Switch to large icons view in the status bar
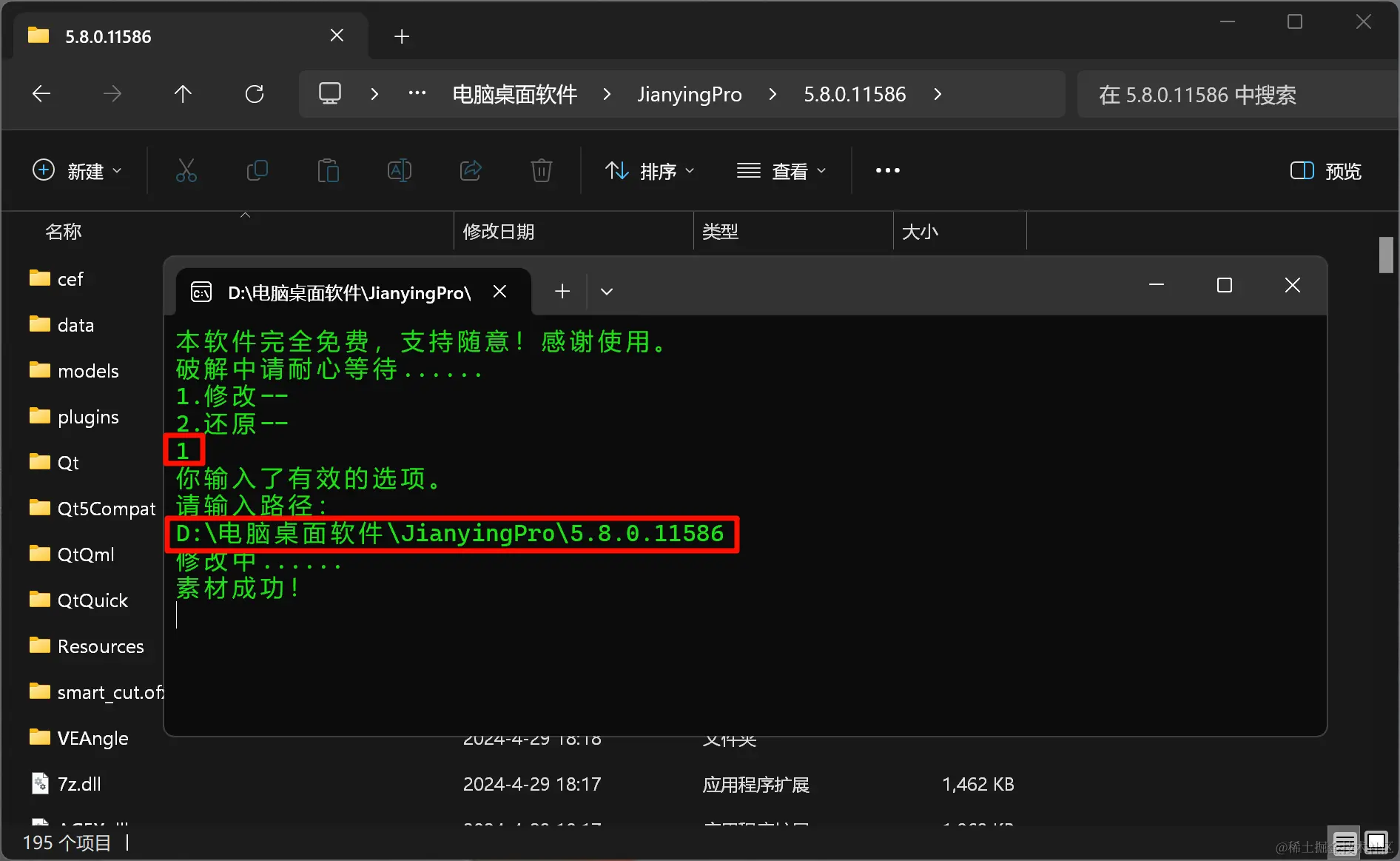 1377,842
